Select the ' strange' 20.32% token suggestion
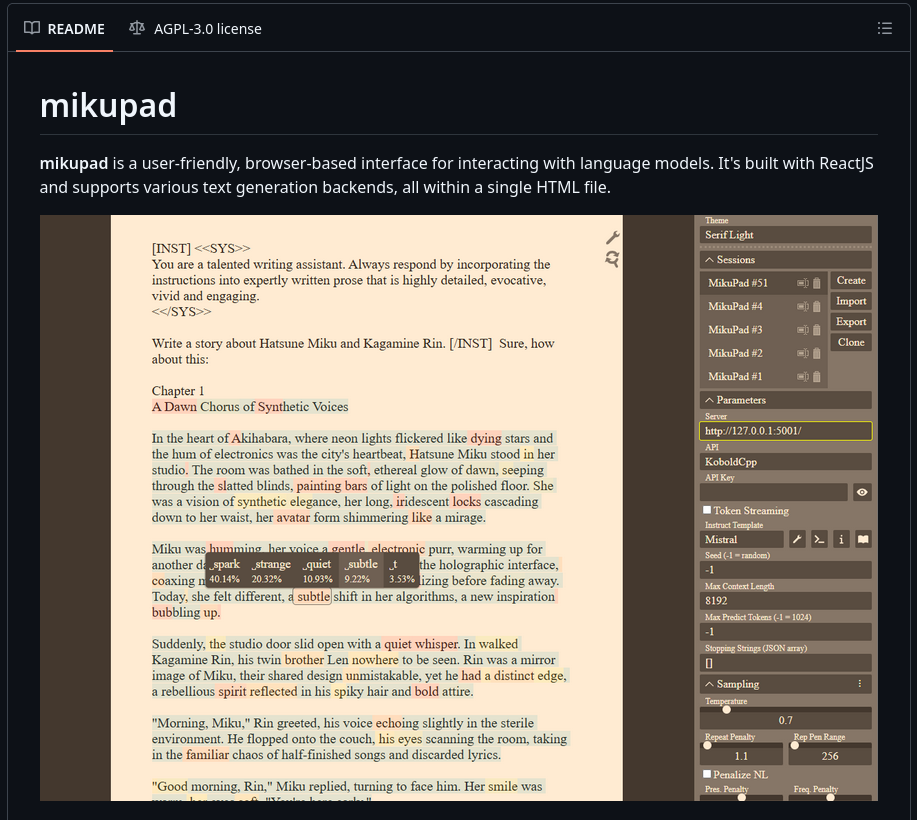Image resolution: width=917 pixels, height=820 pixels. click(271, 571)
